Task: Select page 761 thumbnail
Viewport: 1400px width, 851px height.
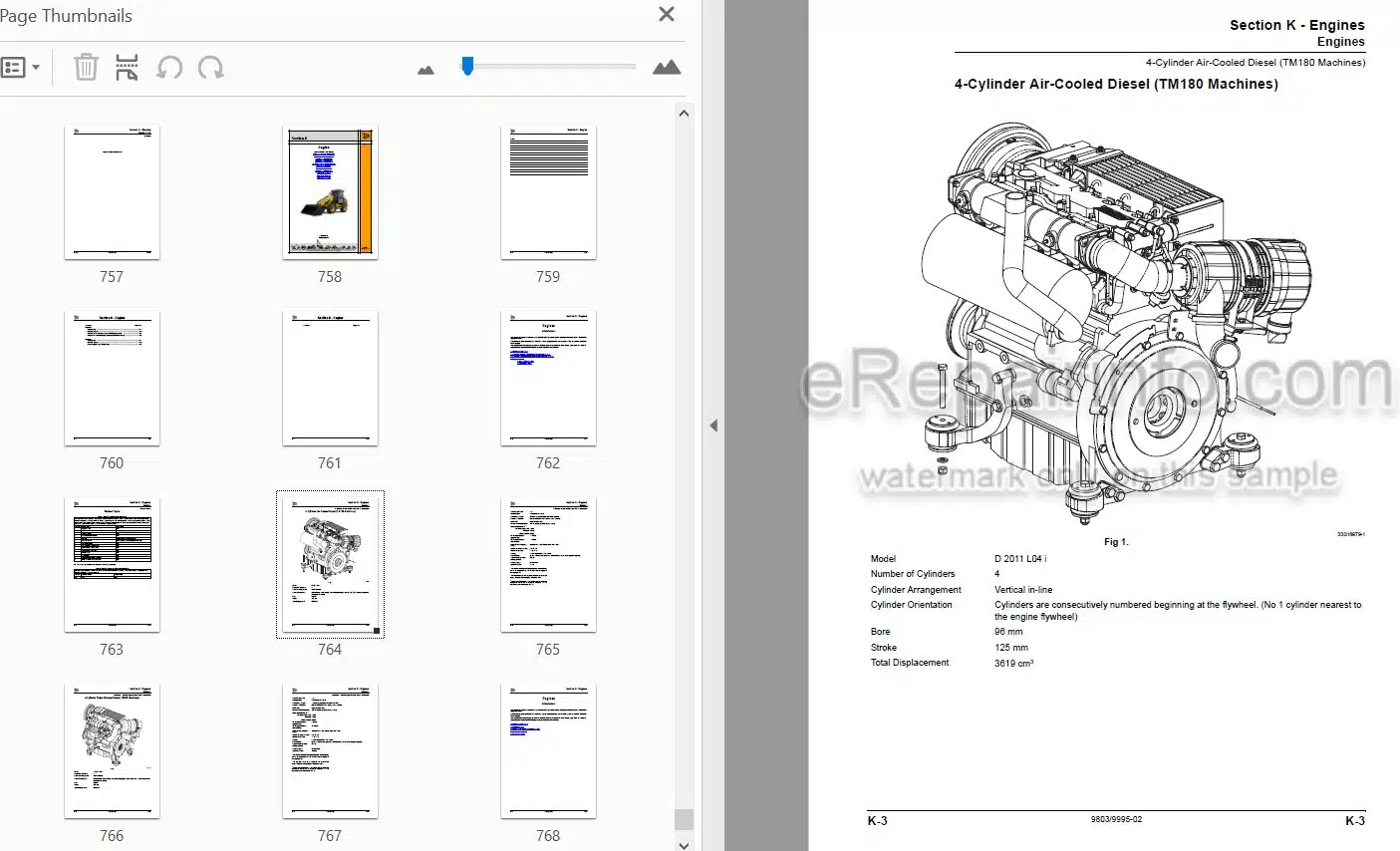Action: pos(330,379)
